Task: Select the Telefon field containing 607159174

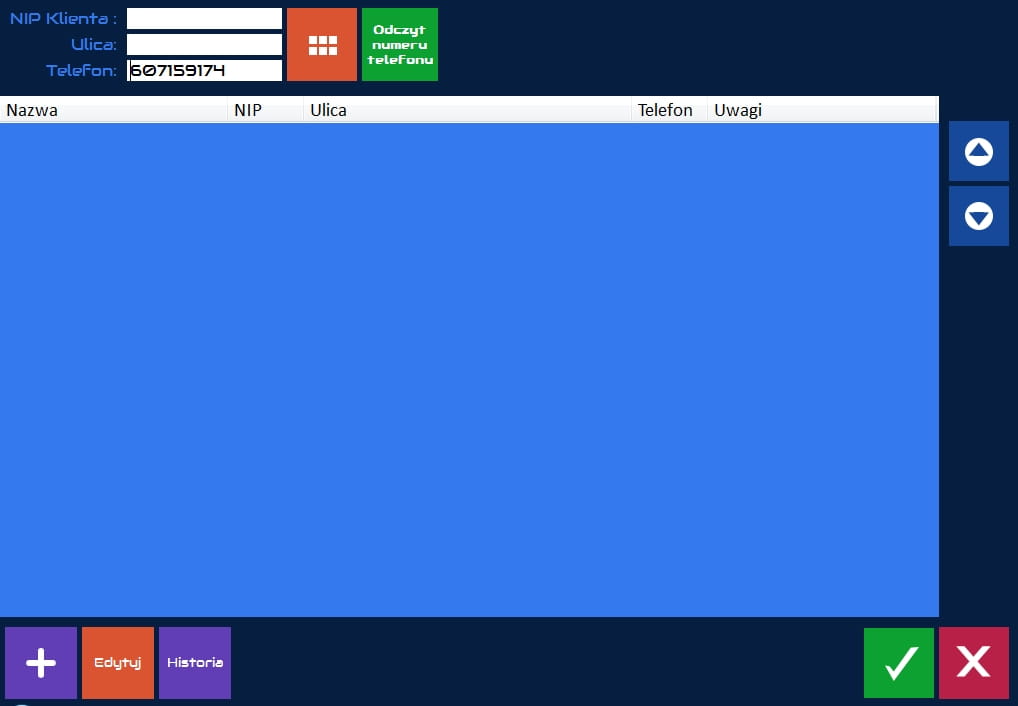Action: click(204, 71)
